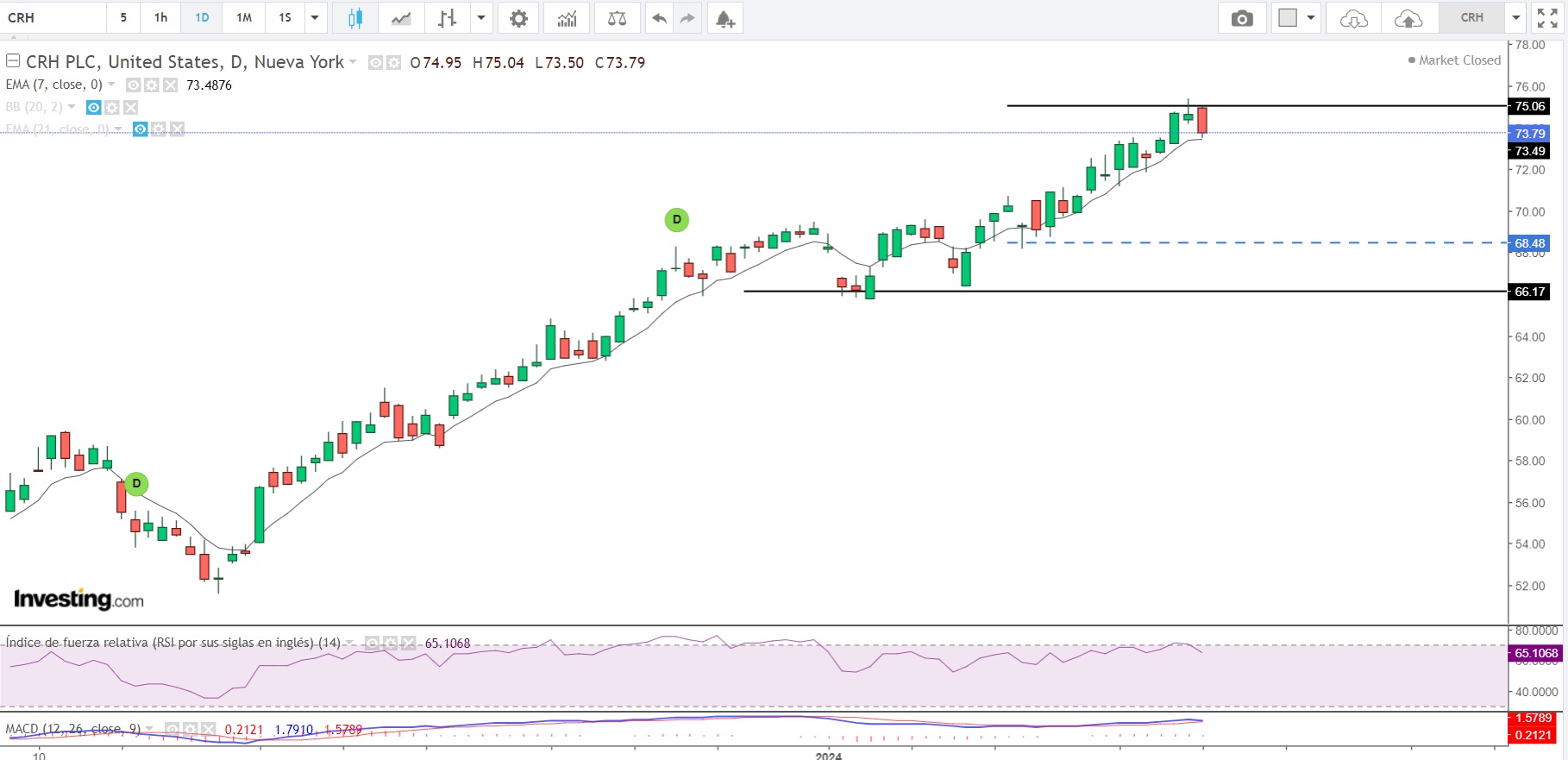Click the layout square icon
Viewport: 1568px width, 760px height.
[1288, 18]
